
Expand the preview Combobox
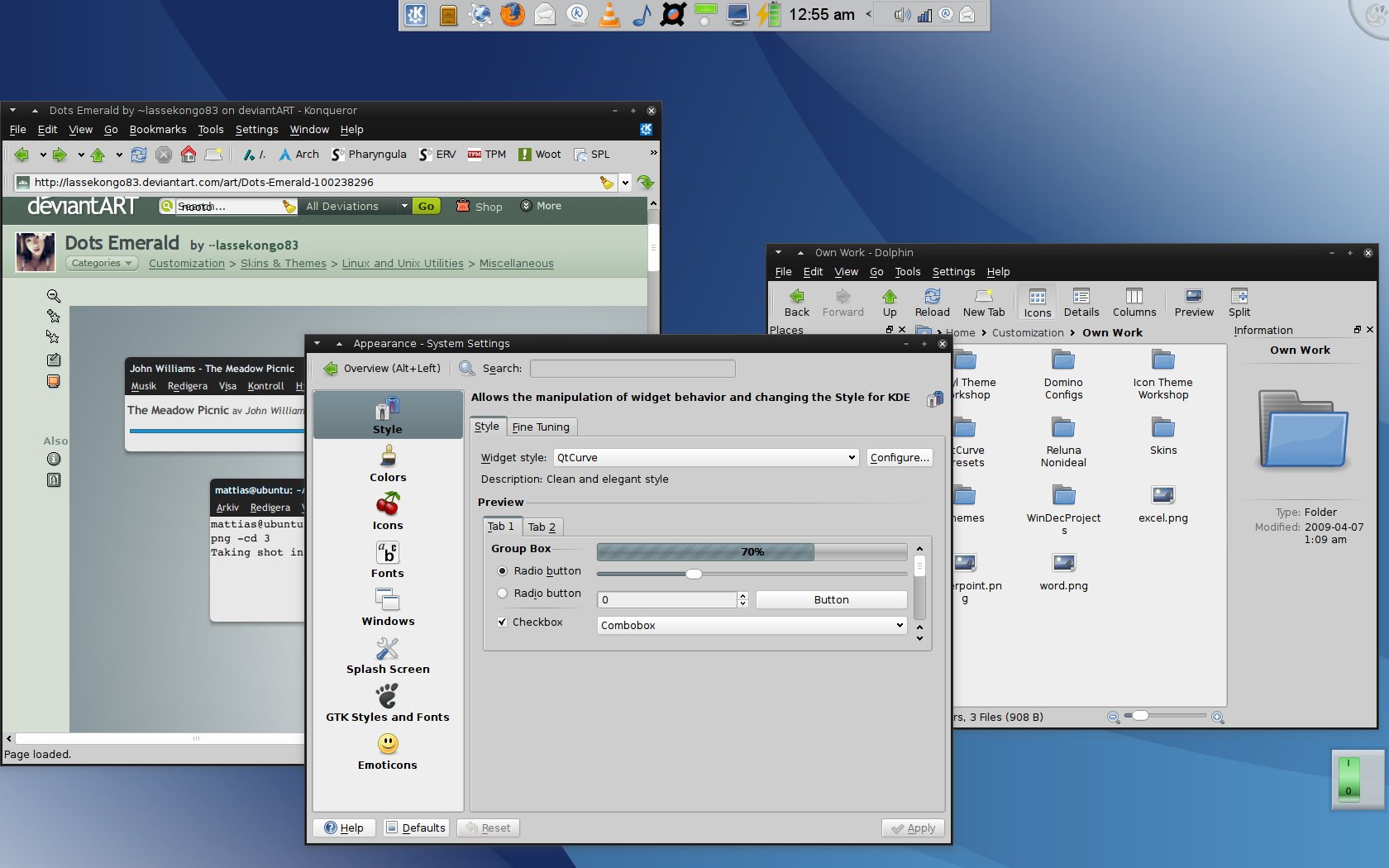coord(752,626)
